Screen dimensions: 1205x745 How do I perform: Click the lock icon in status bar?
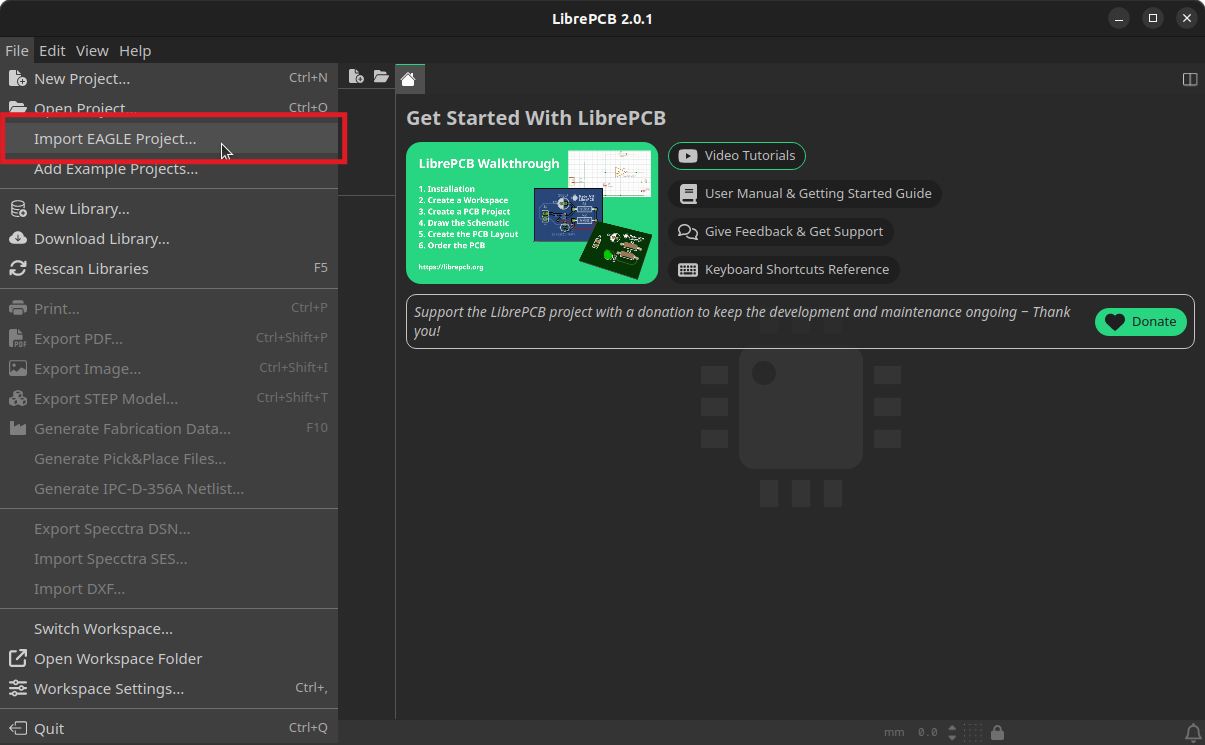[997, 732]
